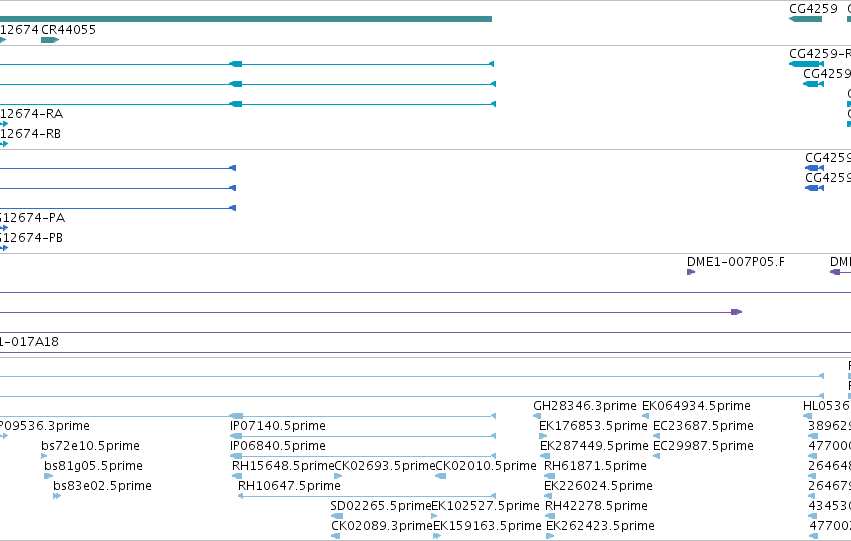The height and width of the screenshot is (541, 851).
Task: Select the RH42278.5prime EST label
Action: click(x=596, y=506)
